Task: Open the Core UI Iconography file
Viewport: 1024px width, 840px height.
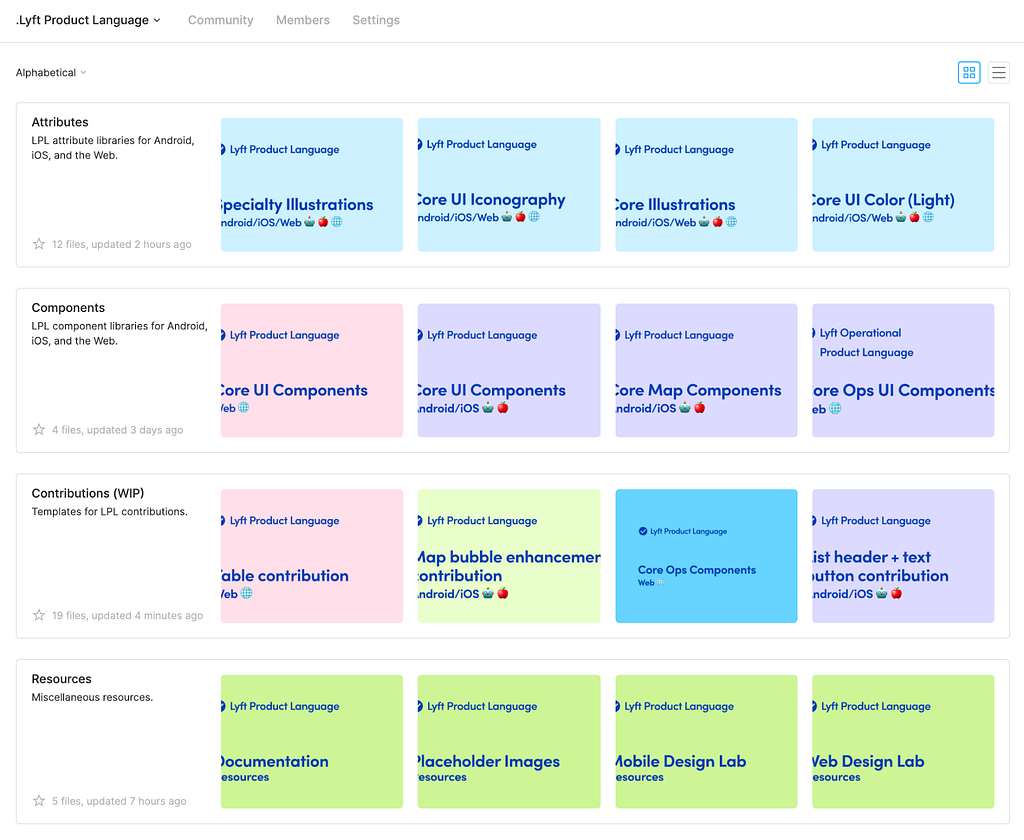Action: point(509,185)
